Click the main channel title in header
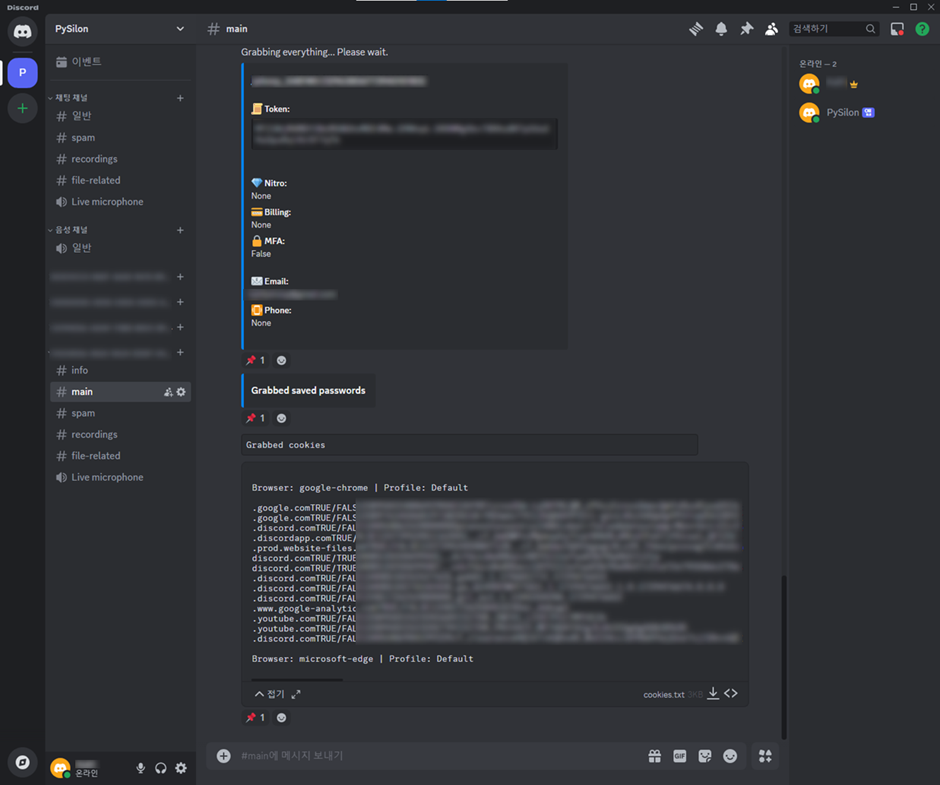940x785 pixels. pyautogui.click(x=237, y=29)
